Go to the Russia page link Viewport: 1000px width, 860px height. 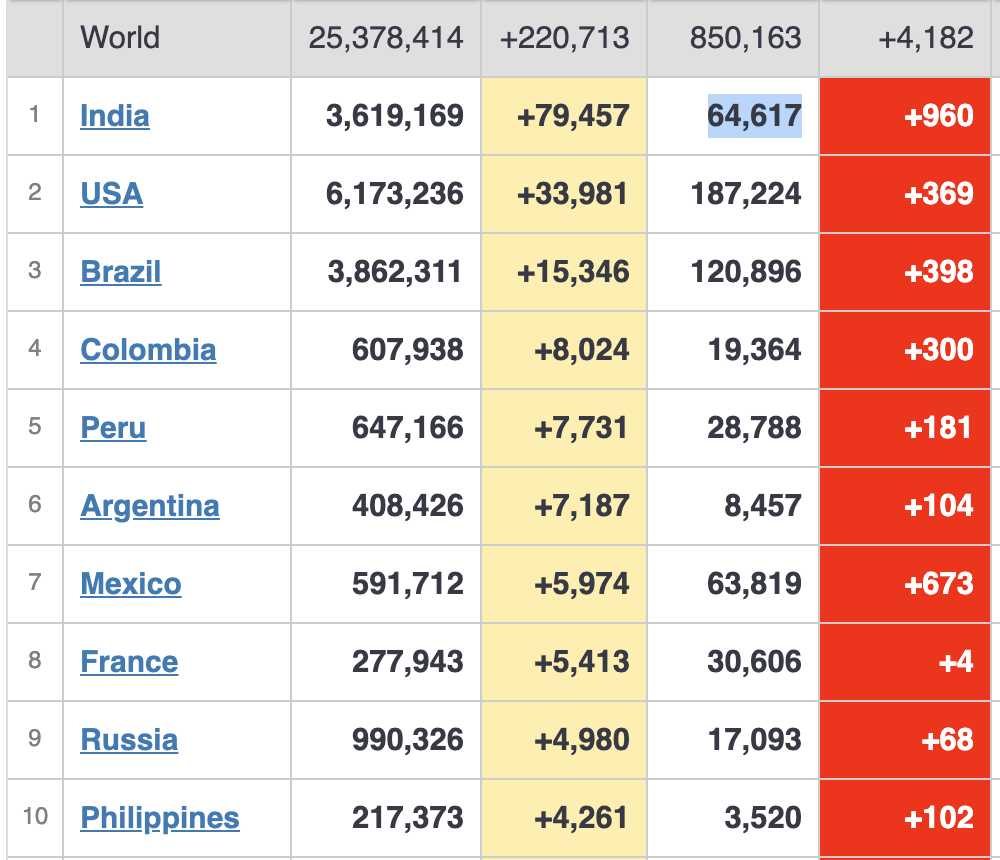click(x=129, y=740)
